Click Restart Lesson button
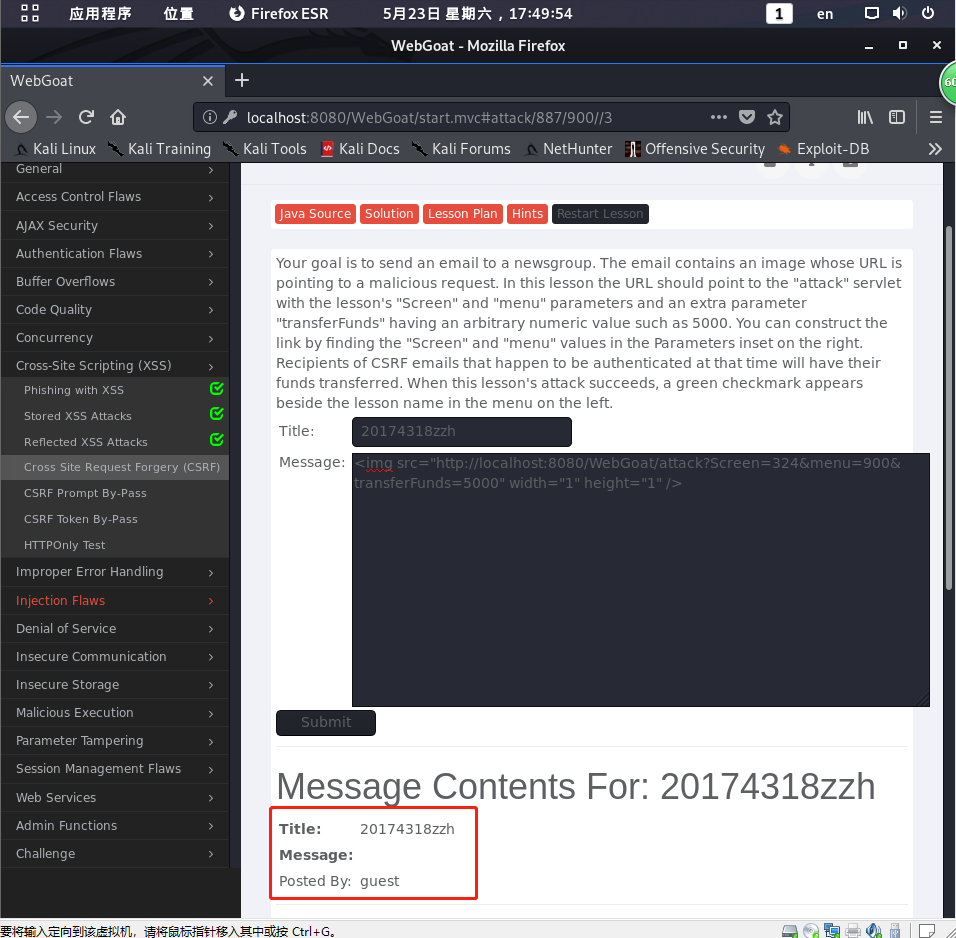Screen dimensions: 956x938 click(600, 214)
